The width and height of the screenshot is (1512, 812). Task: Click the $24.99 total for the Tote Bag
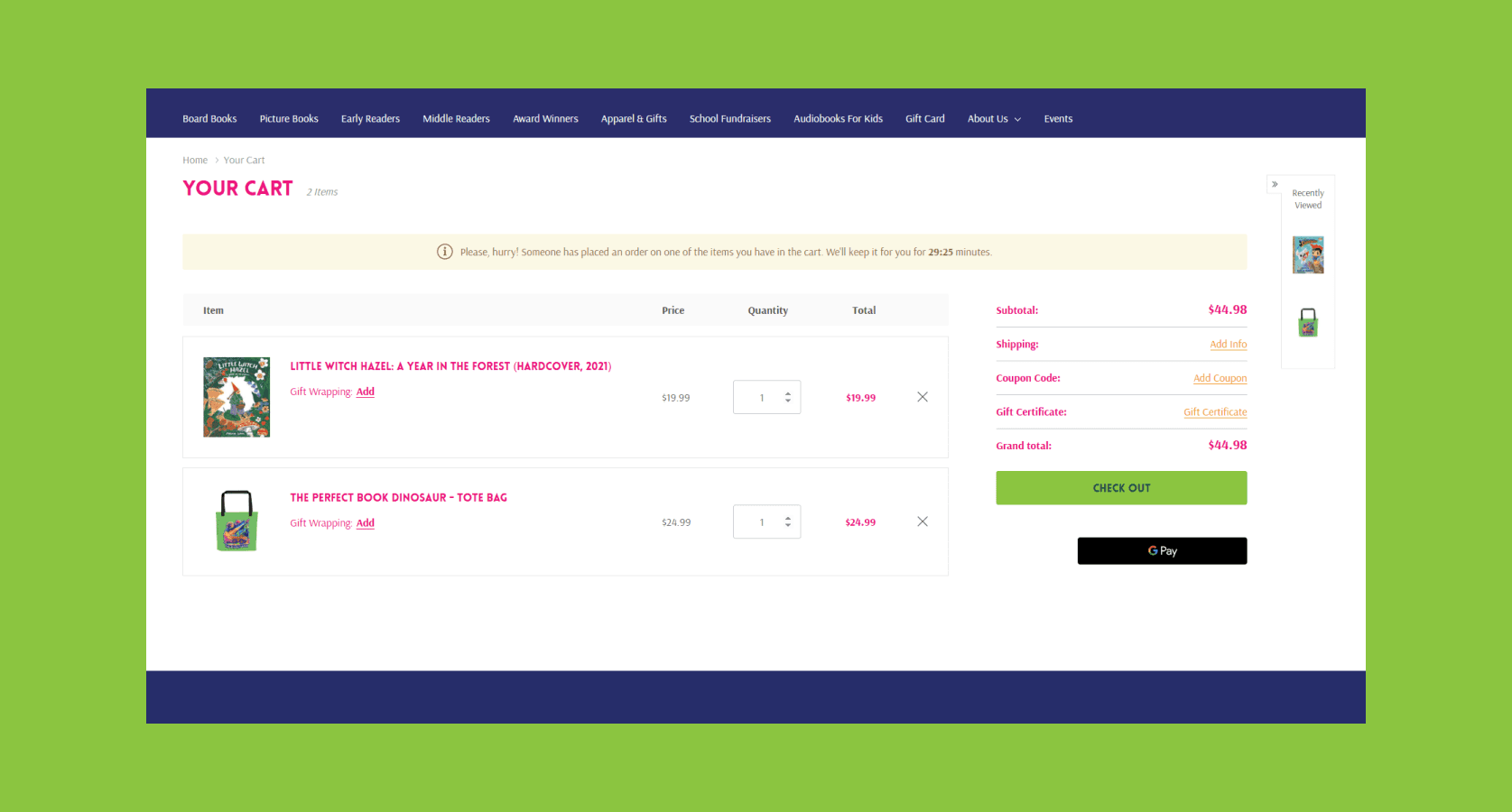pos(860,522)
